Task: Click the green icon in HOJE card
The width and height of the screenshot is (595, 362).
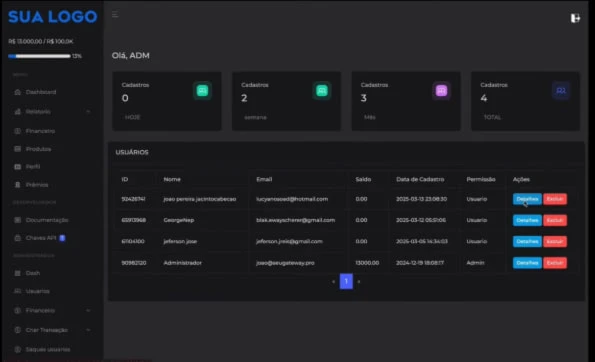Action: click(202, 91)
